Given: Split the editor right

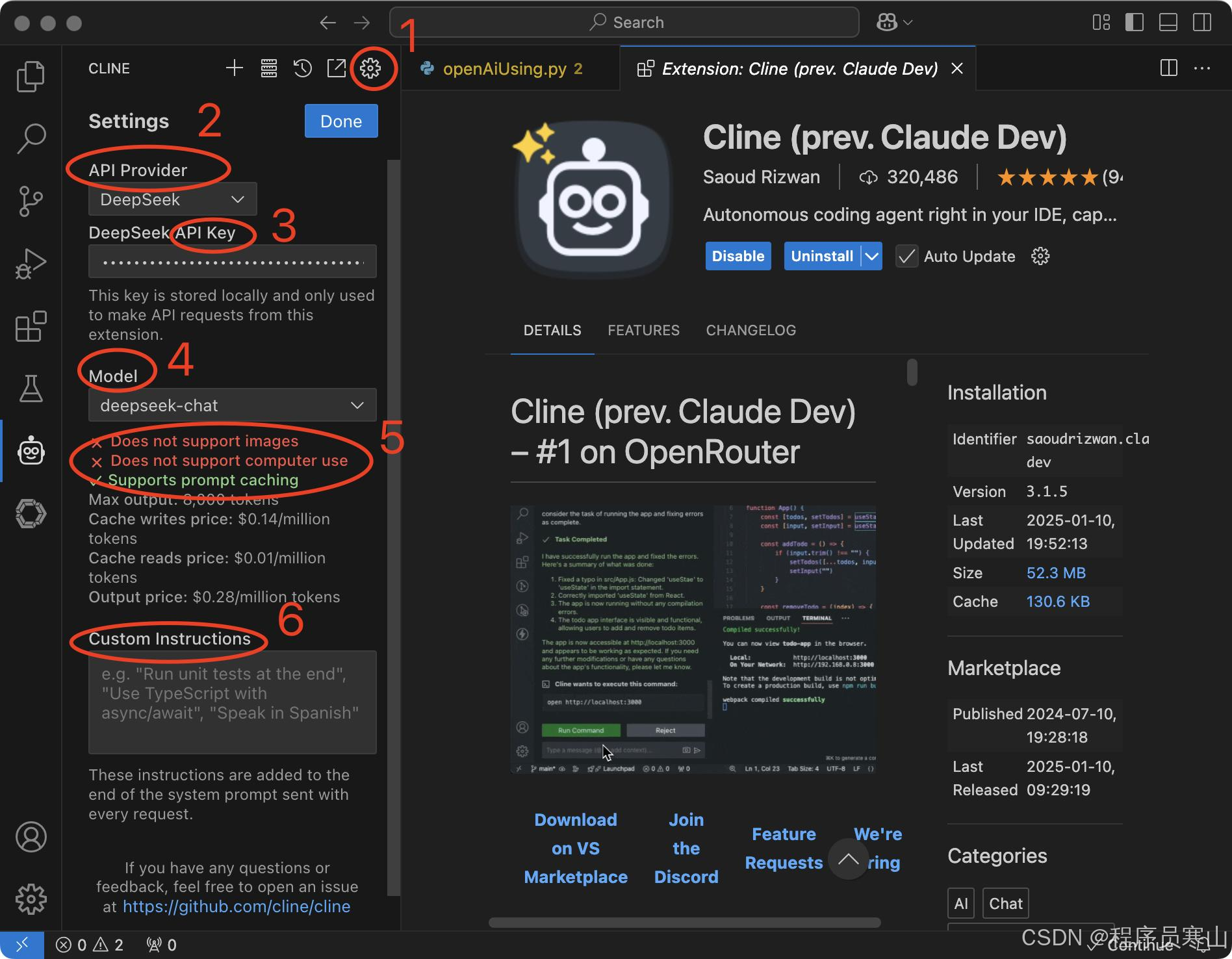Looking at the screenshot, I should (1169, 68).
